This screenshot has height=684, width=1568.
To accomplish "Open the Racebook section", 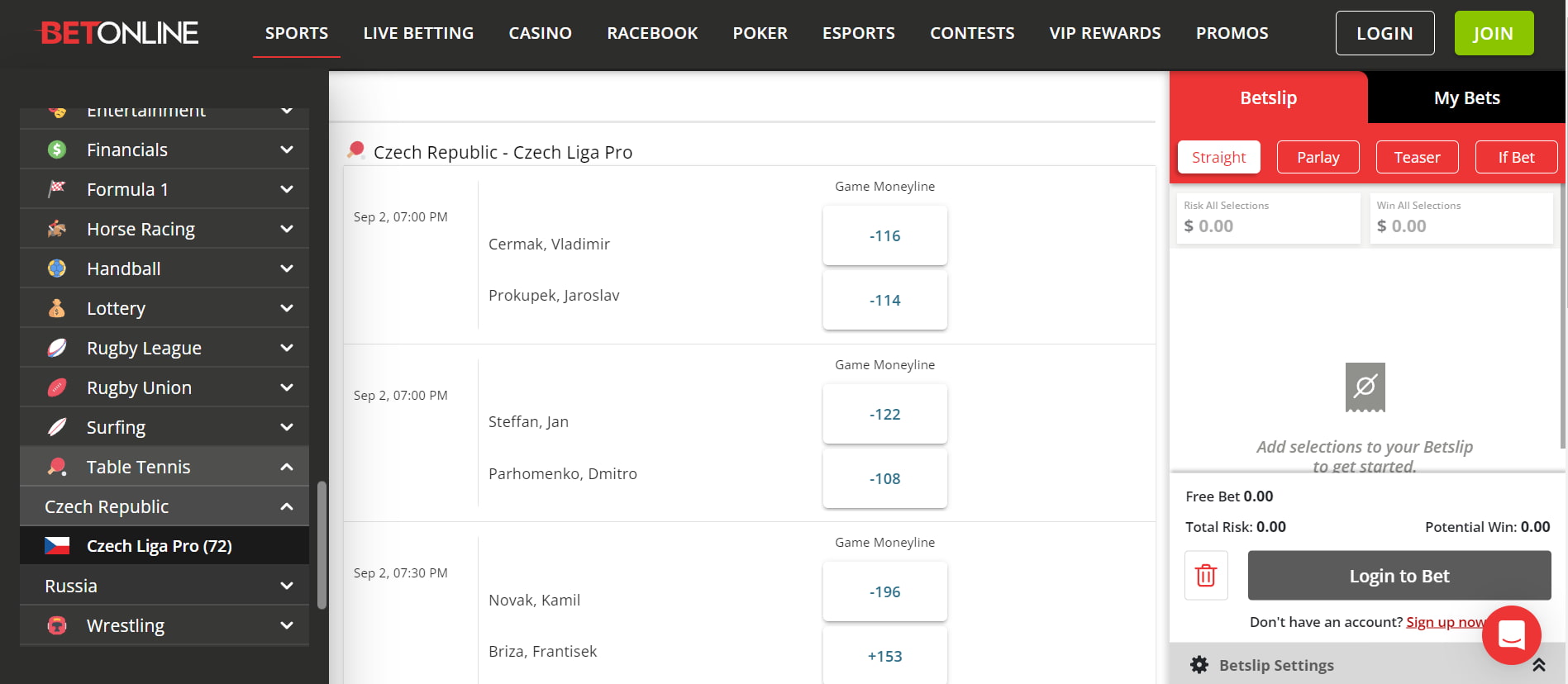I will [652, 33].
